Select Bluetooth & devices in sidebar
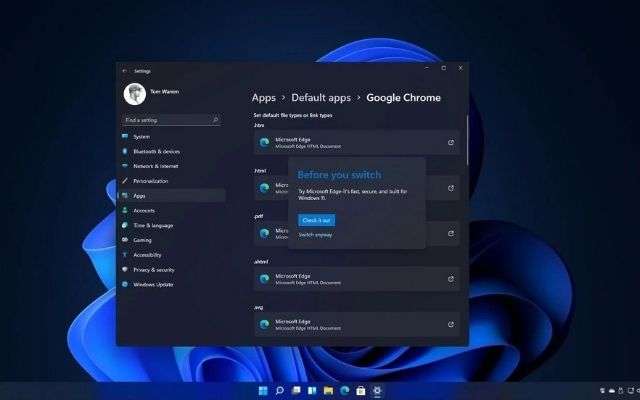640x400 pixels. point(155,151)
